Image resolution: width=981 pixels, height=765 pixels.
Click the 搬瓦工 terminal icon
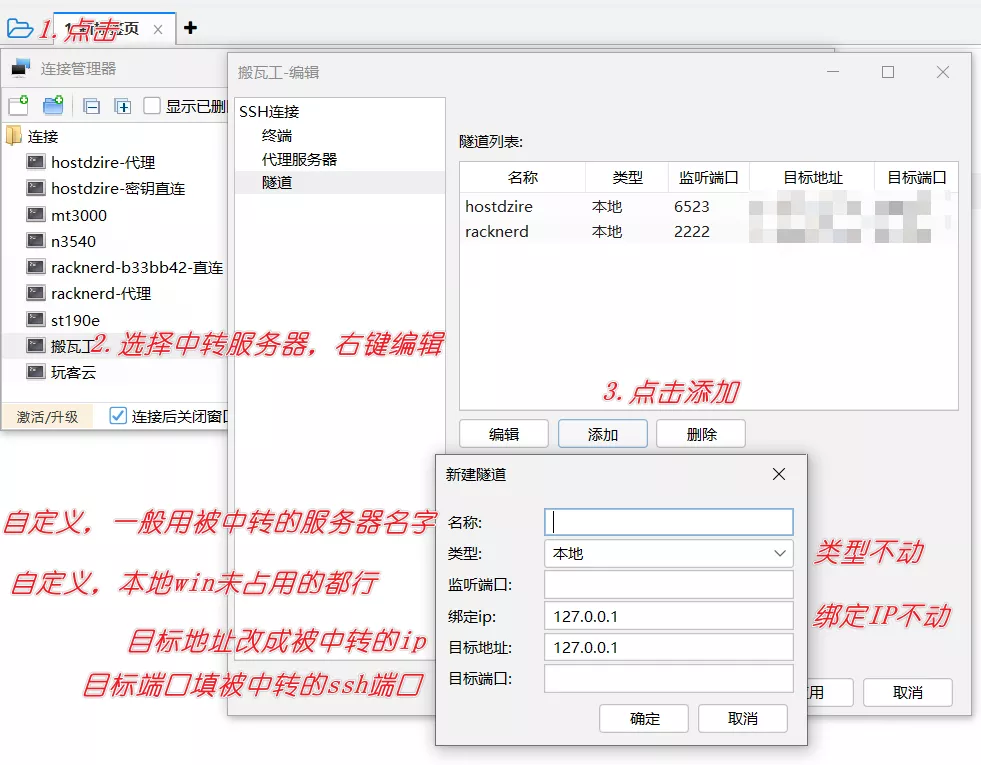click(36, 346)
